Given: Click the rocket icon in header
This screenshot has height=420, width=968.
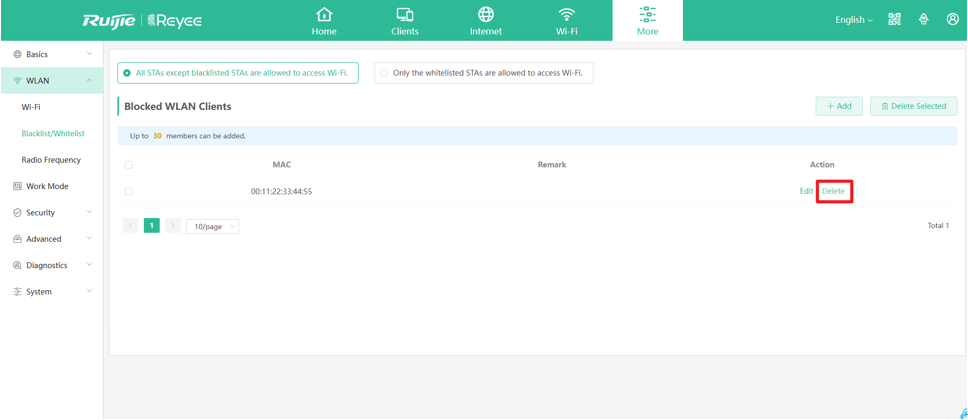Looking at the screenshot, I should 923,20.
